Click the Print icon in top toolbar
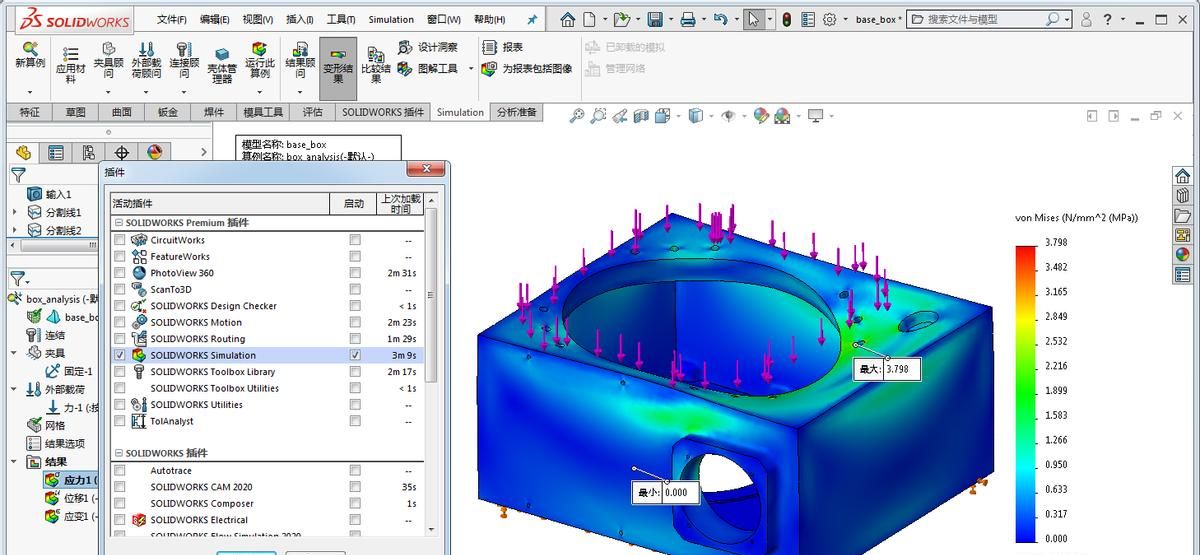 point(687,19)
